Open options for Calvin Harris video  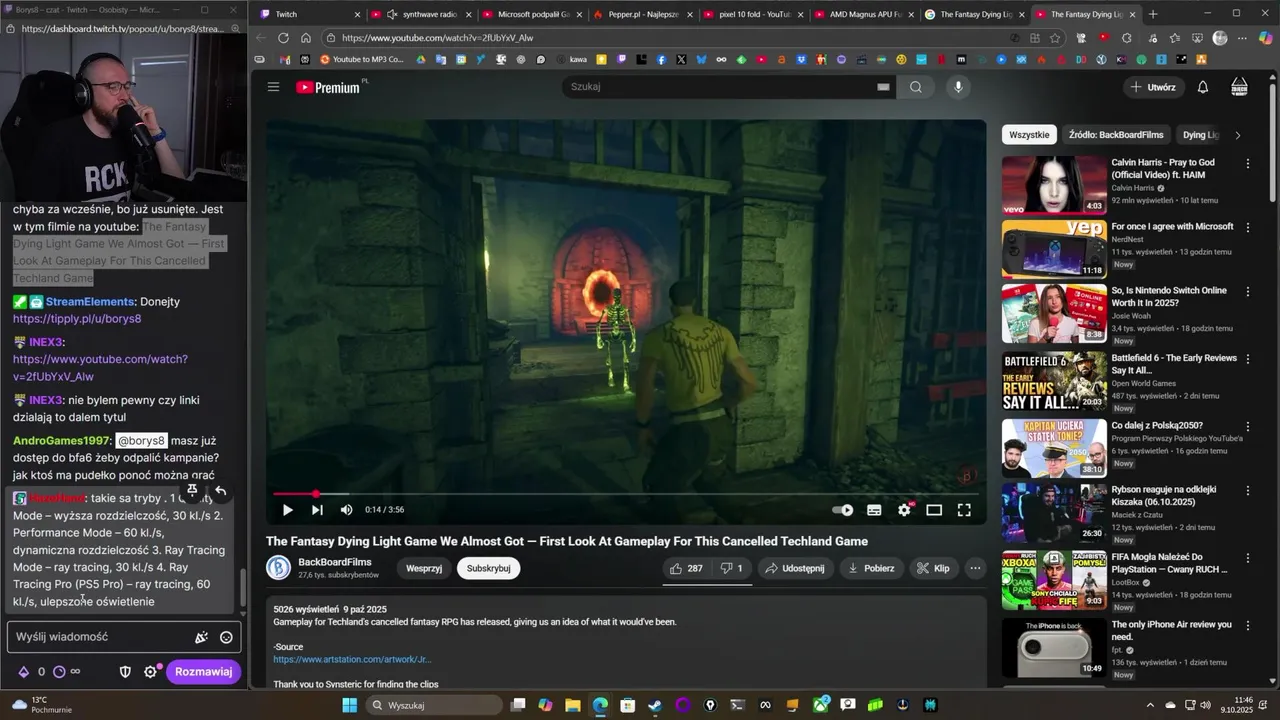coord(1247,163)
